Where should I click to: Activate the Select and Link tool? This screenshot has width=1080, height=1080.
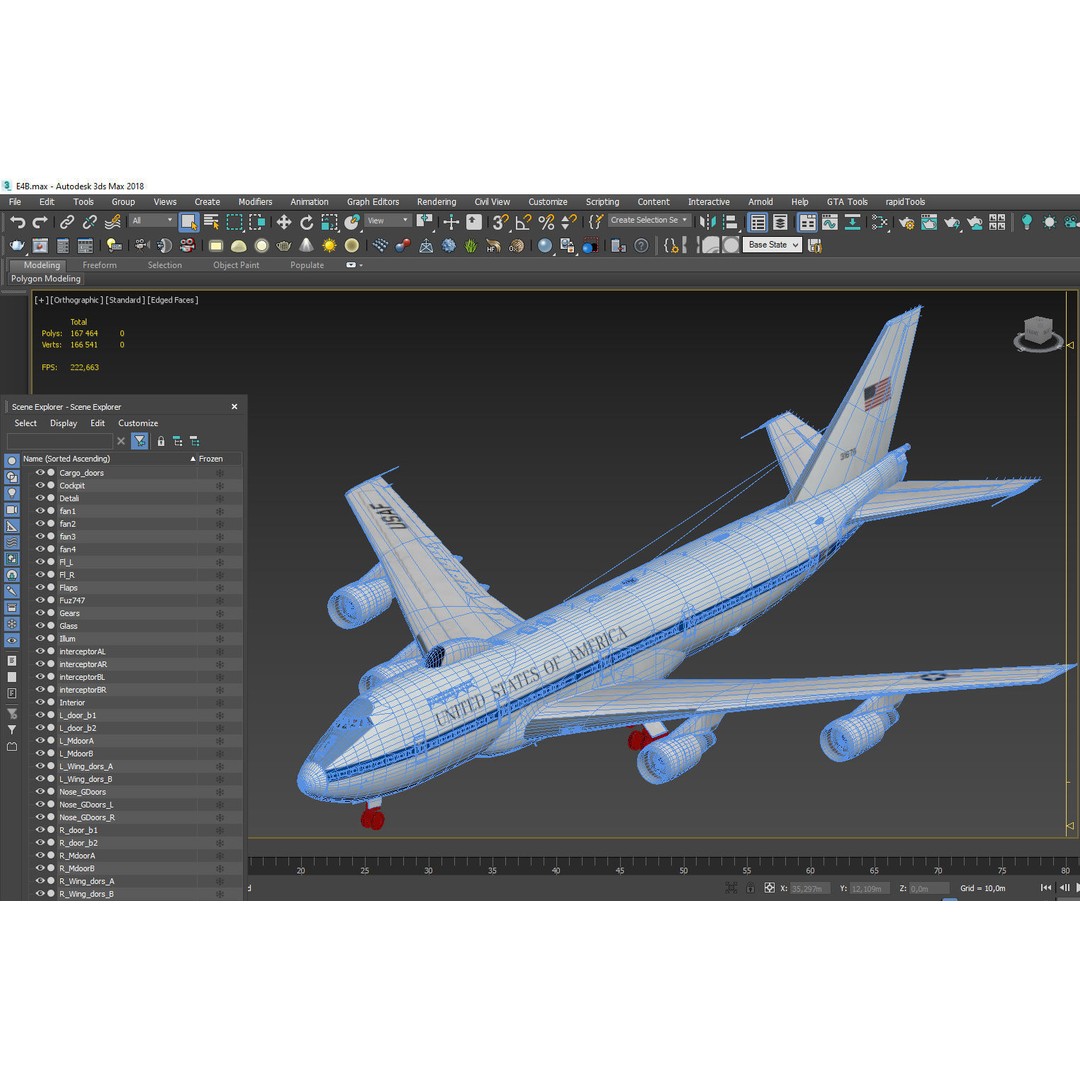click(67, 222)
